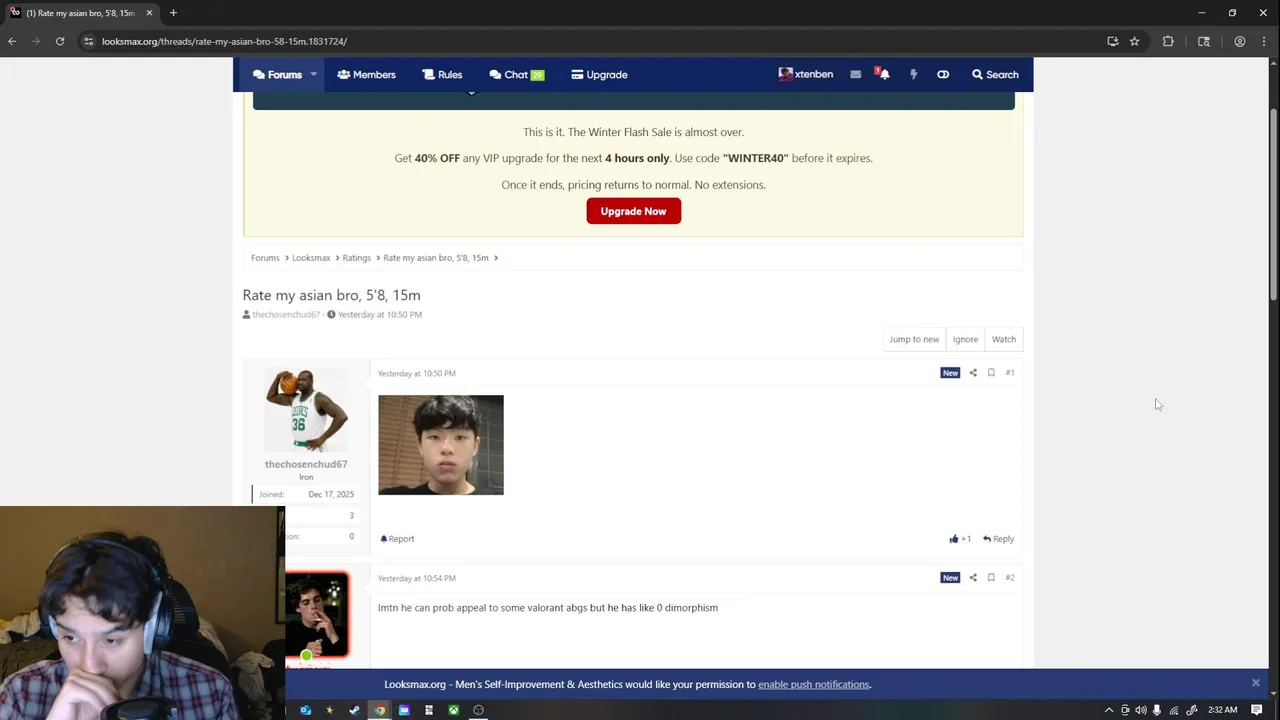Screen dimensions: 1280x720
Task: Click the magnifier-window icon in Chrome toolbar
Action: pos(1204,41)
